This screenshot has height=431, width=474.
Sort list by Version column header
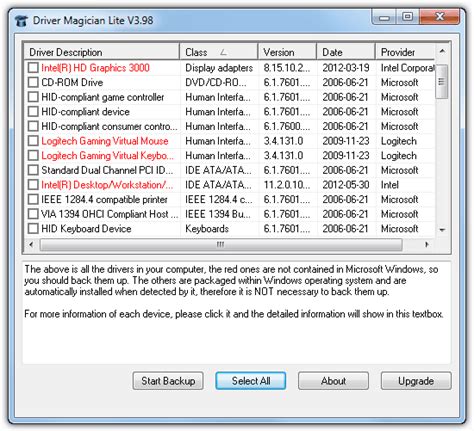tap(287, 52)
